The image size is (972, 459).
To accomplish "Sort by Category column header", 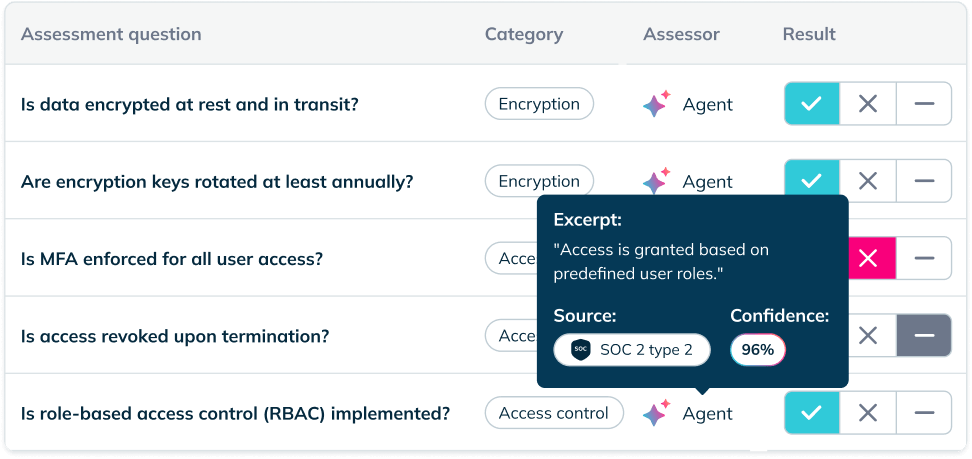I will tap(524, 34).
